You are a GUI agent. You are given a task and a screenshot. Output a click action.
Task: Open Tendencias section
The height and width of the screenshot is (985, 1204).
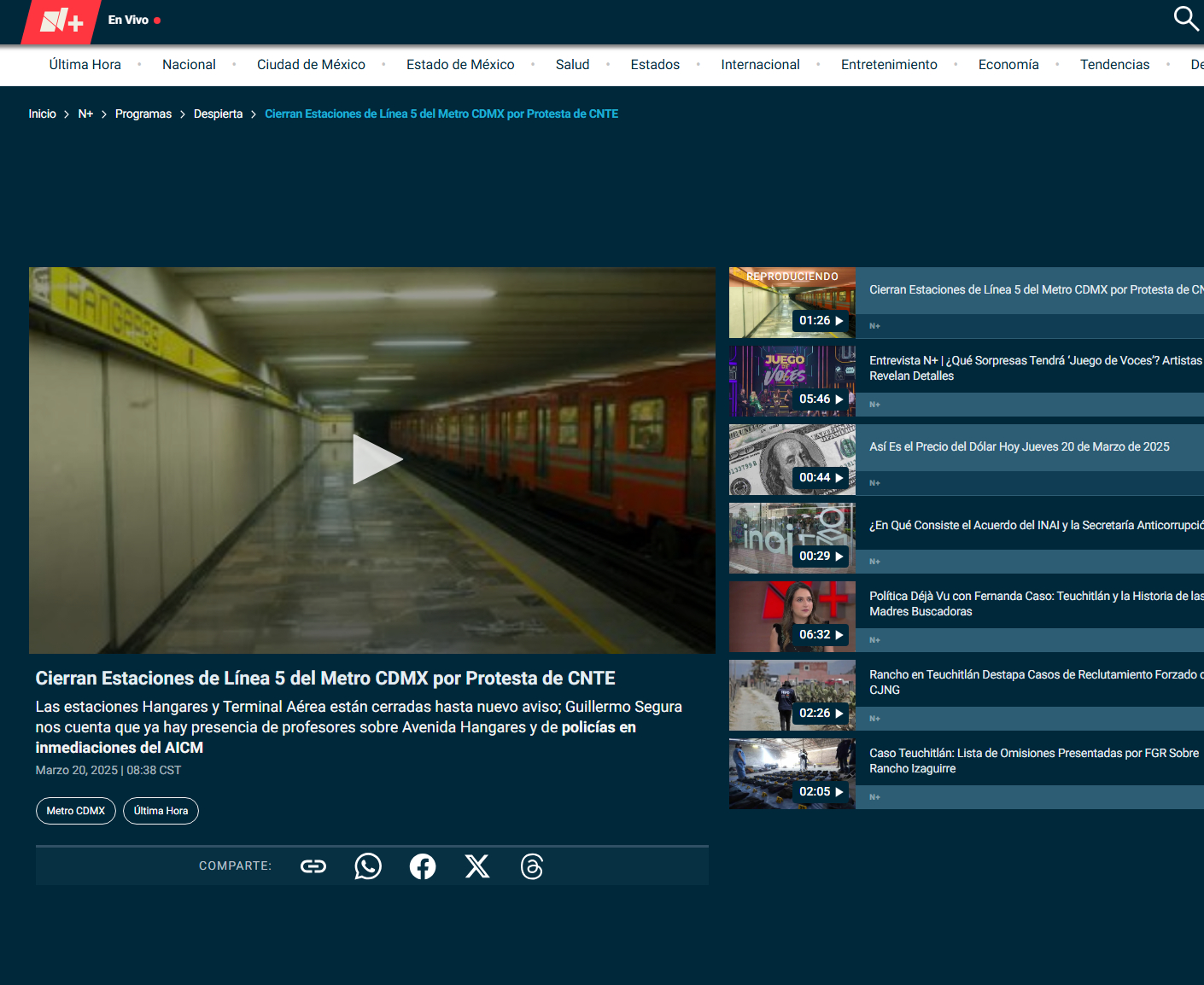pos(1114,65)
